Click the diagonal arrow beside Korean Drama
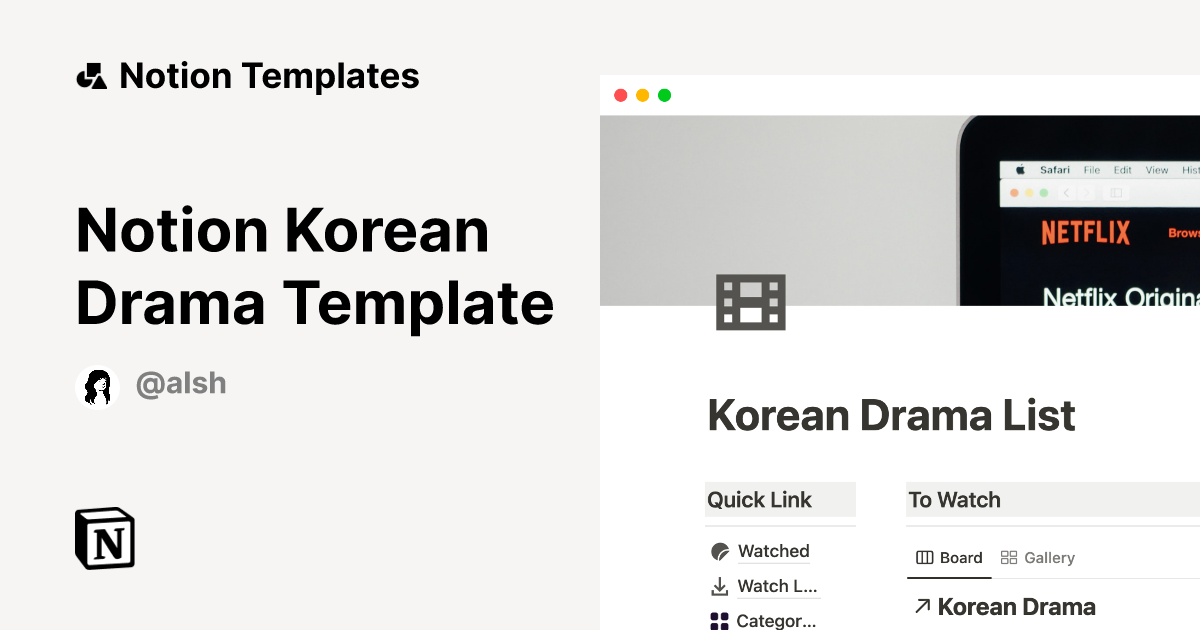 [x=921, y=606]
